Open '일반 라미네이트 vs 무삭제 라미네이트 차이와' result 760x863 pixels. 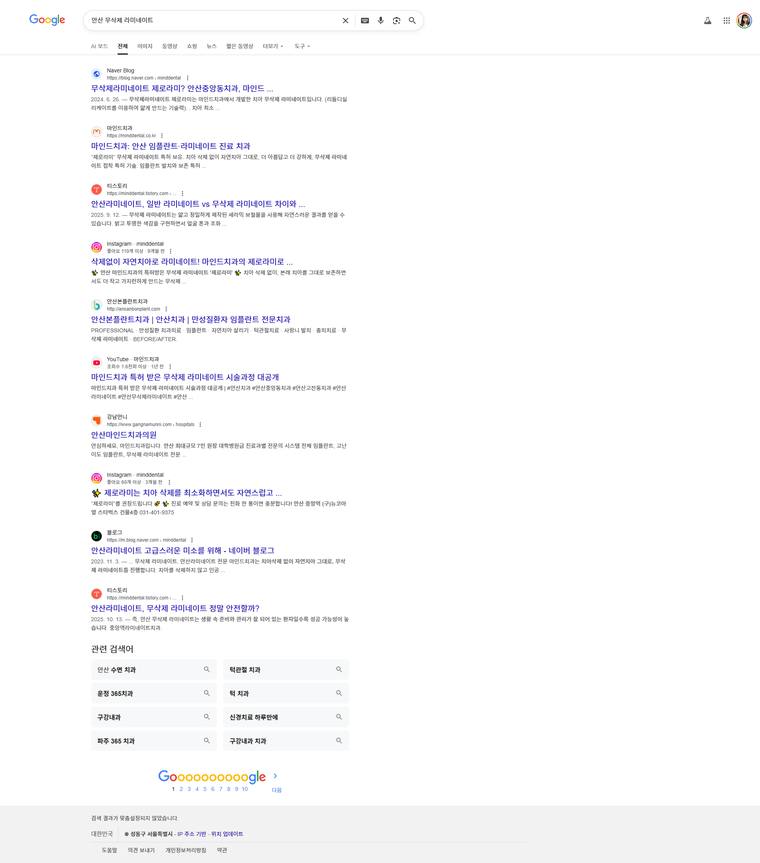coord(198,204)
